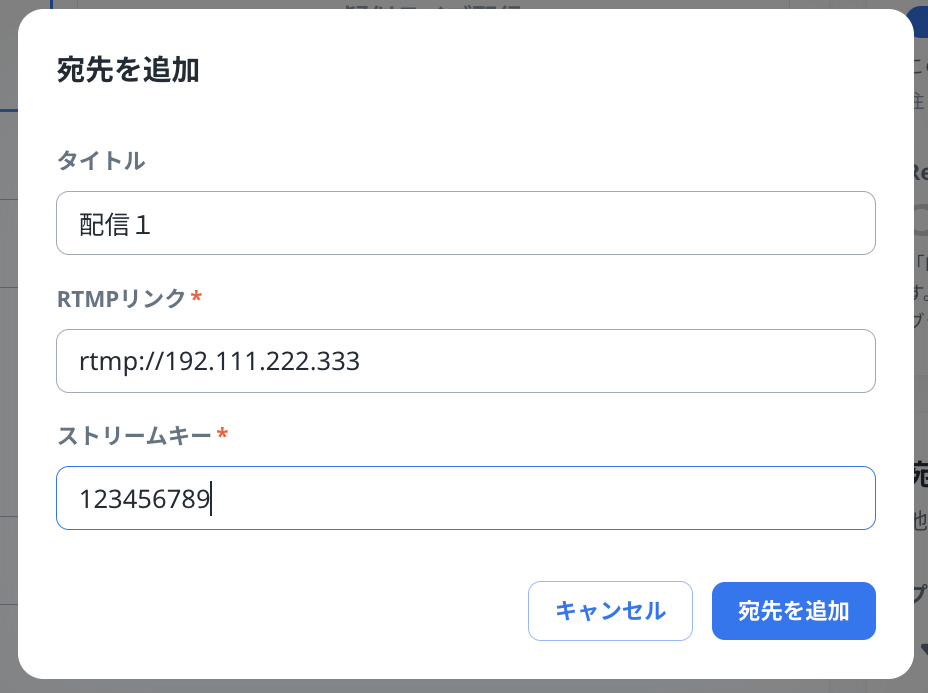Click the red asterisk beside ストリームキー
The width and height of the screenshot is (928, 693).
[222, 436]
